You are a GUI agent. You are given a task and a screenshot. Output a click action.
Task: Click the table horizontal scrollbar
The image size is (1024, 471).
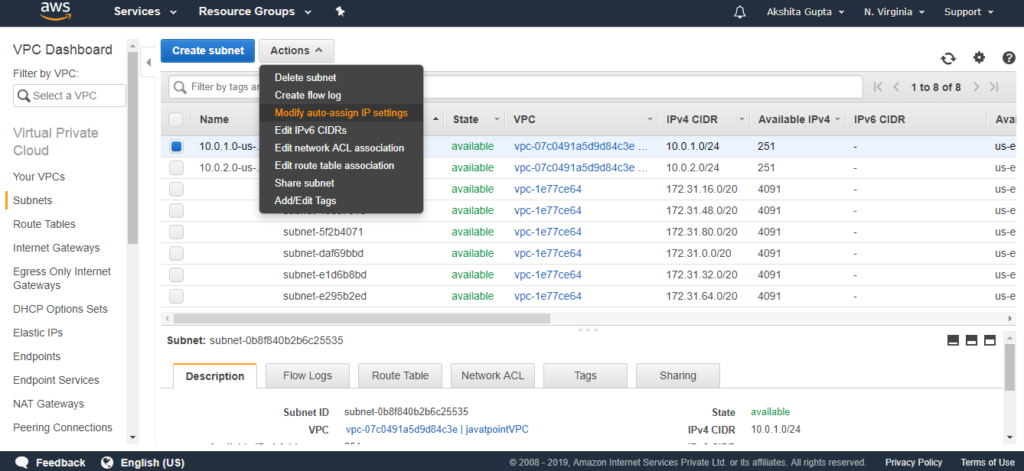pyautogui.click(x=362, y=318)
